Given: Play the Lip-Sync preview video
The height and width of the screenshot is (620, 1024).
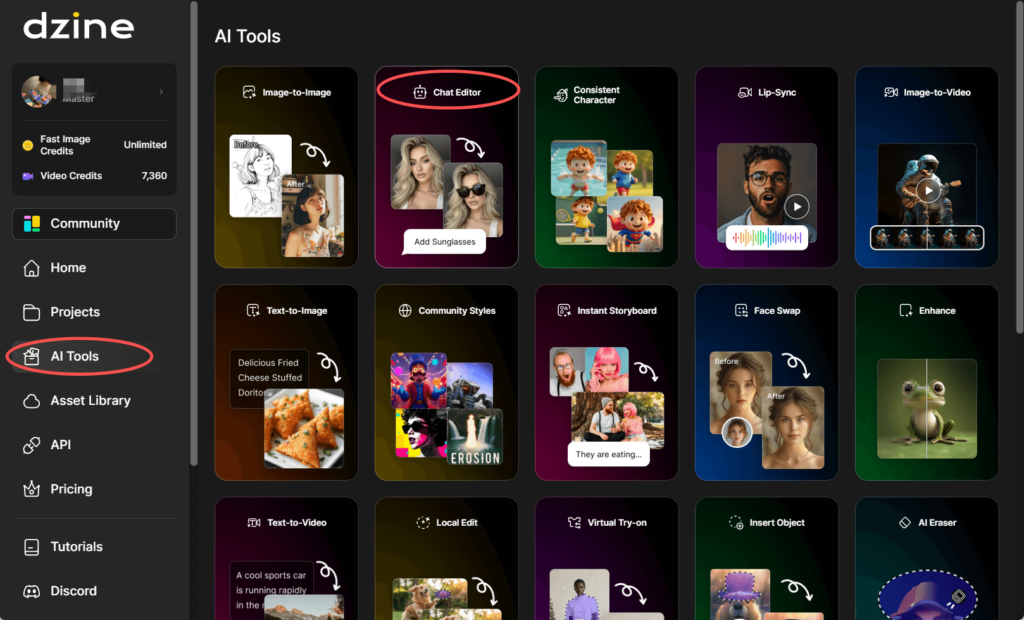Looking at the screenshot, I should (797, 206).
